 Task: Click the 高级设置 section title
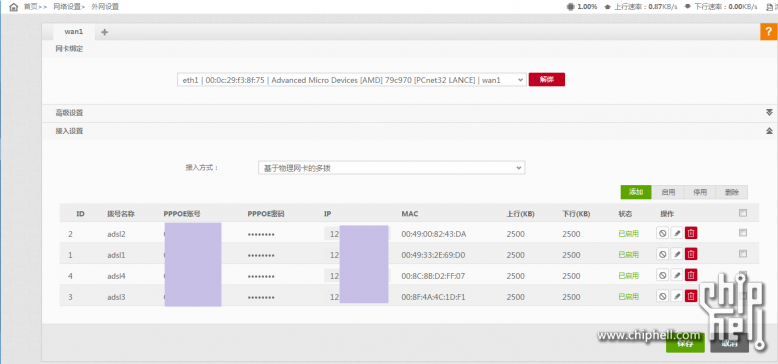[x=69, y=113]
